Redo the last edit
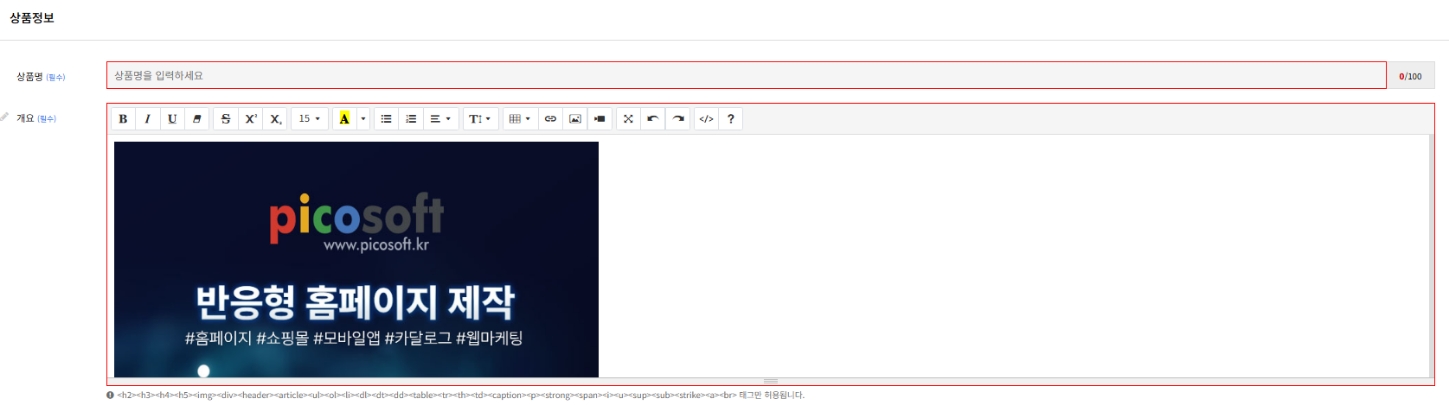 coord(678,119)
